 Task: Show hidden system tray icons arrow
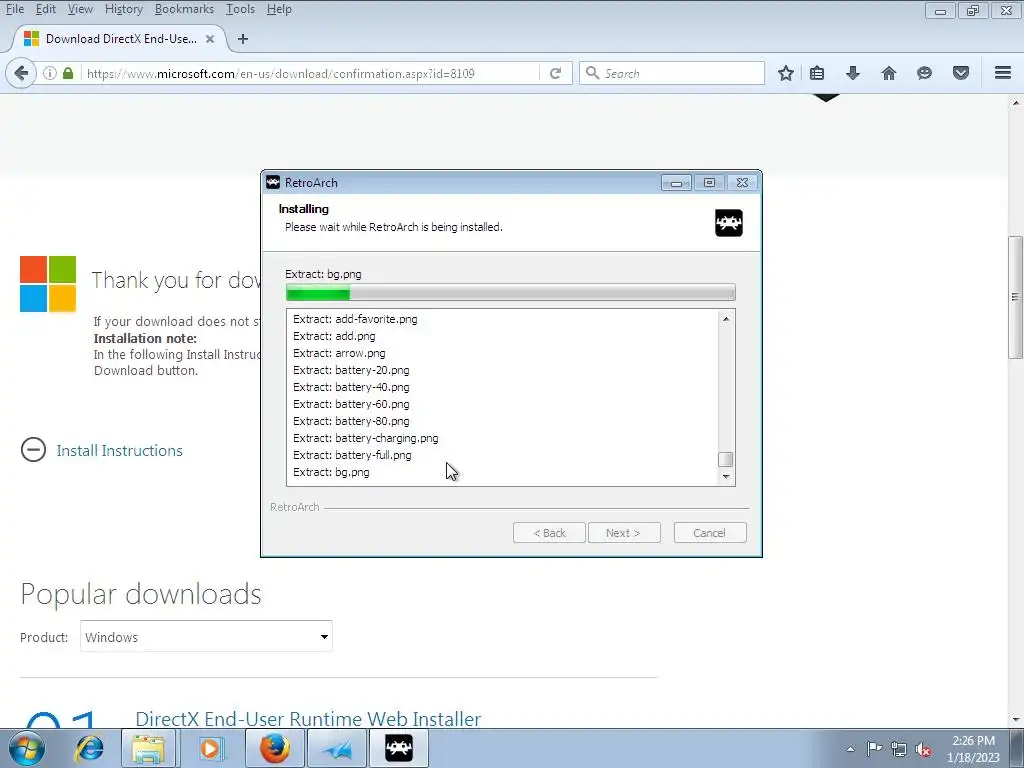click(x=850, y=749)
